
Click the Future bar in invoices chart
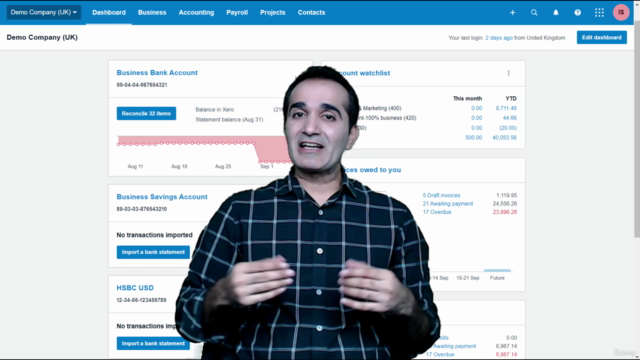coord(497,270)
